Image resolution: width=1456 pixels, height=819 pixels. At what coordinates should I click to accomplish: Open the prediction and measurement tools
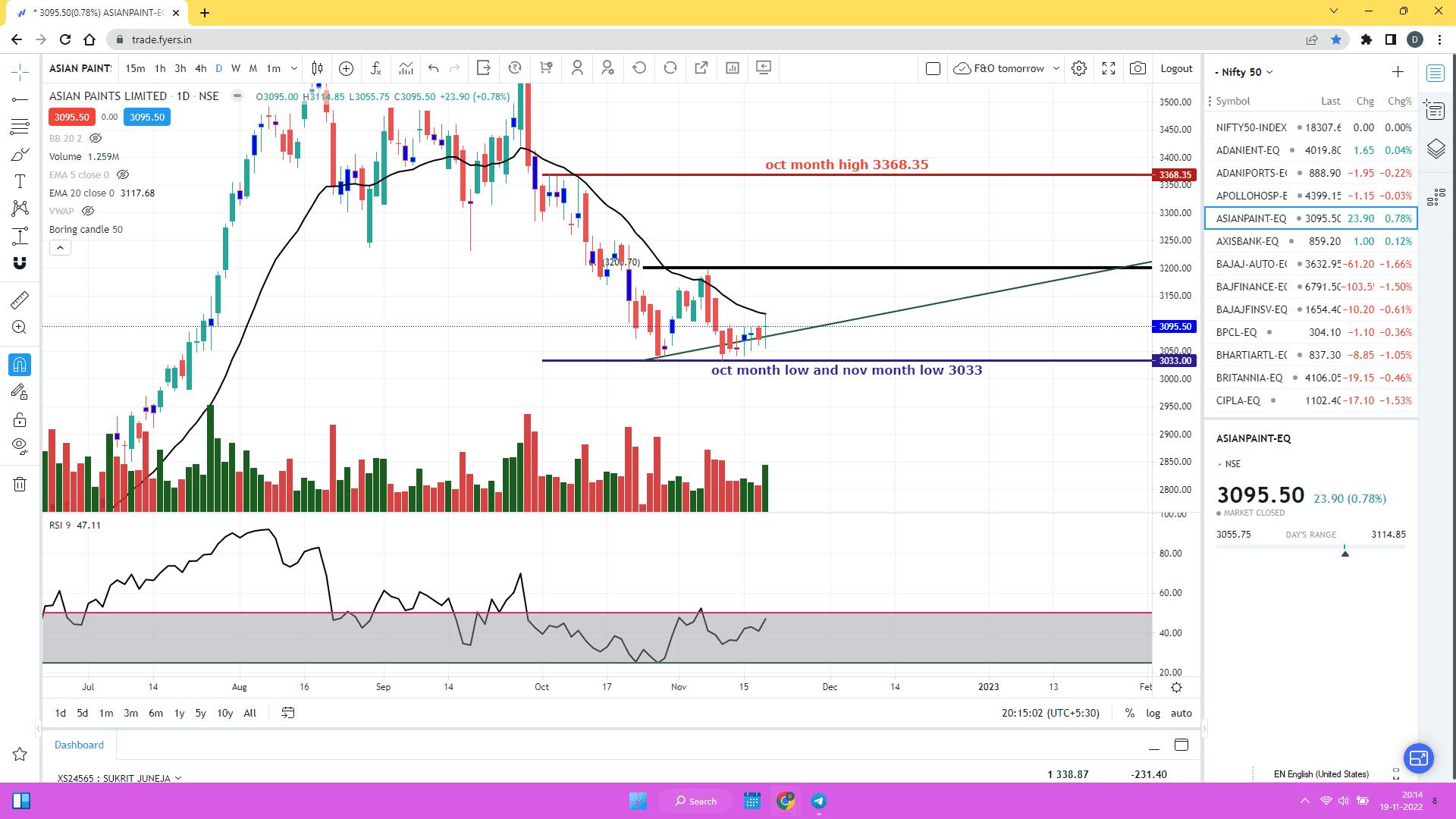(20, 236)
